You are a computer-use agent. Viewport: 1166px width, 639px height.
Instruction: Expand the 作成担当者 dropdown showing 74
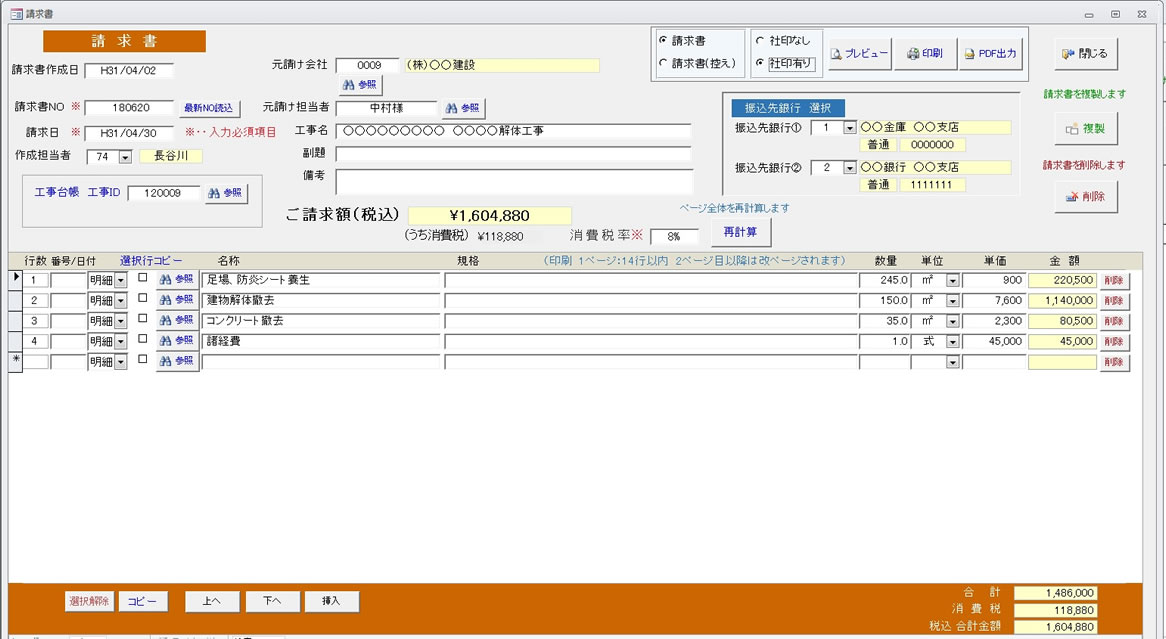[x=125, y=157]
